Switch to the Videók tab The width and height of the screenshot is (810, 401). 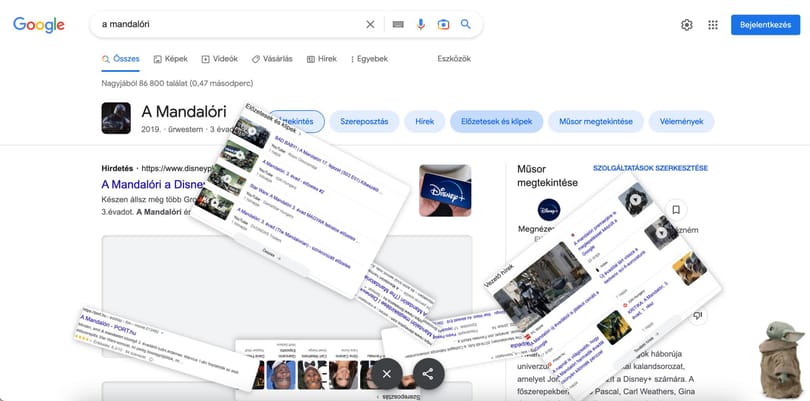pyautogui.click(x=220, y=59)
